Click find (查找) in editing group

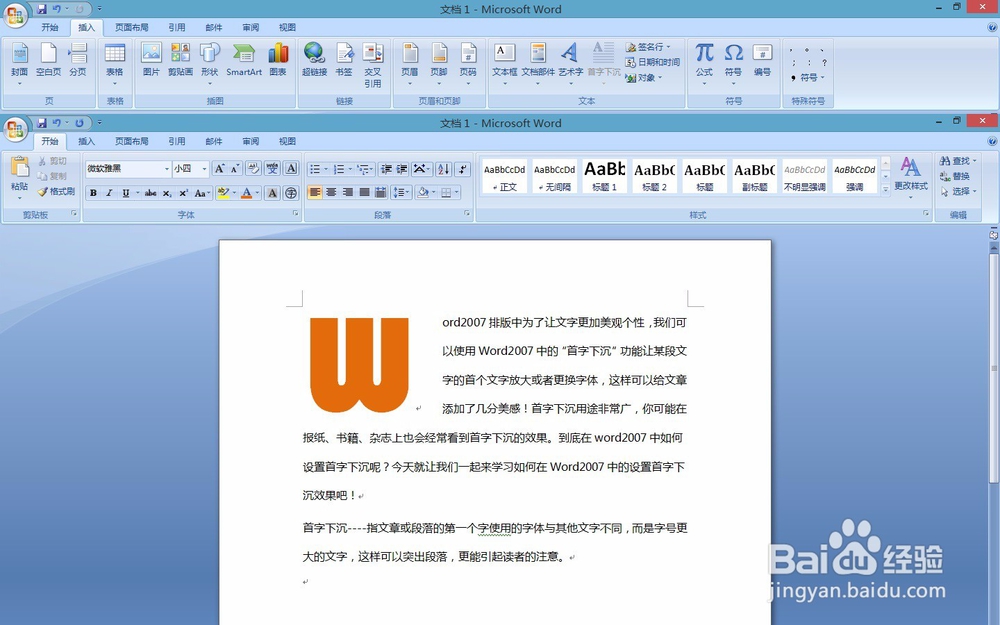click(x=957, y=161)
